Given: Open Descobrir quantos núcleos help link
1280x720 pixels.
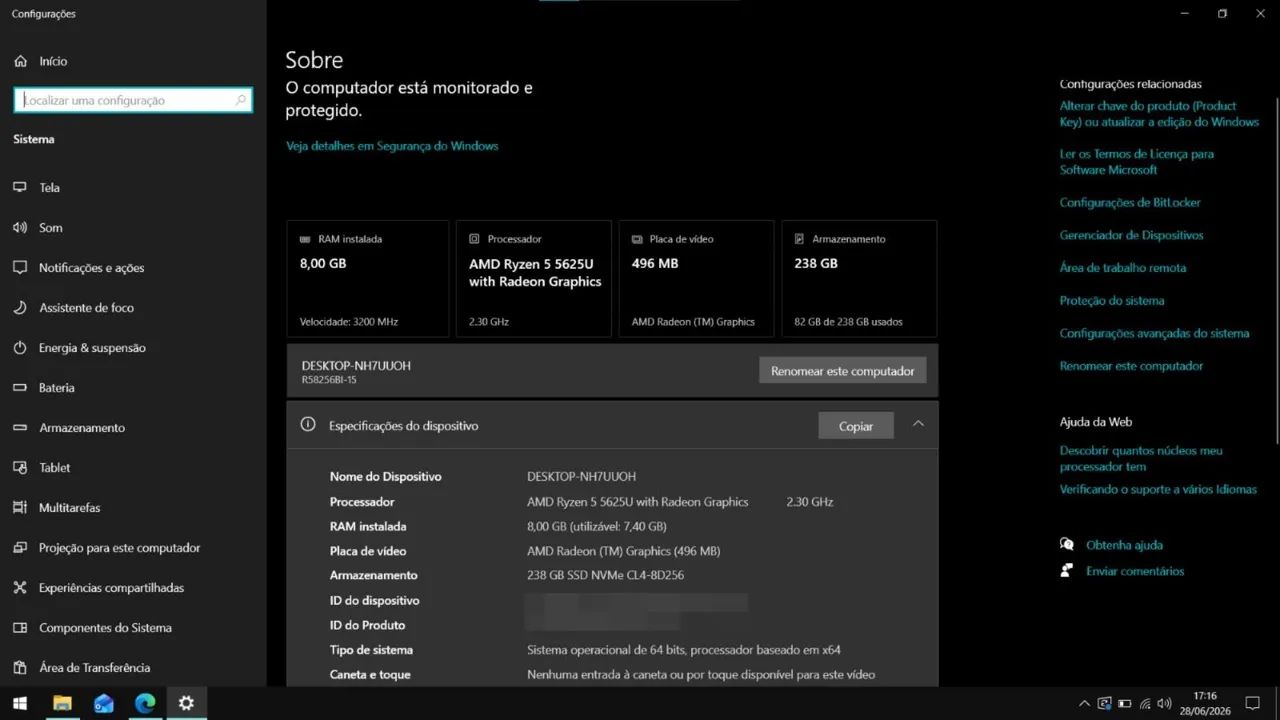Looking at the screenshot, I should point(1141,459).
